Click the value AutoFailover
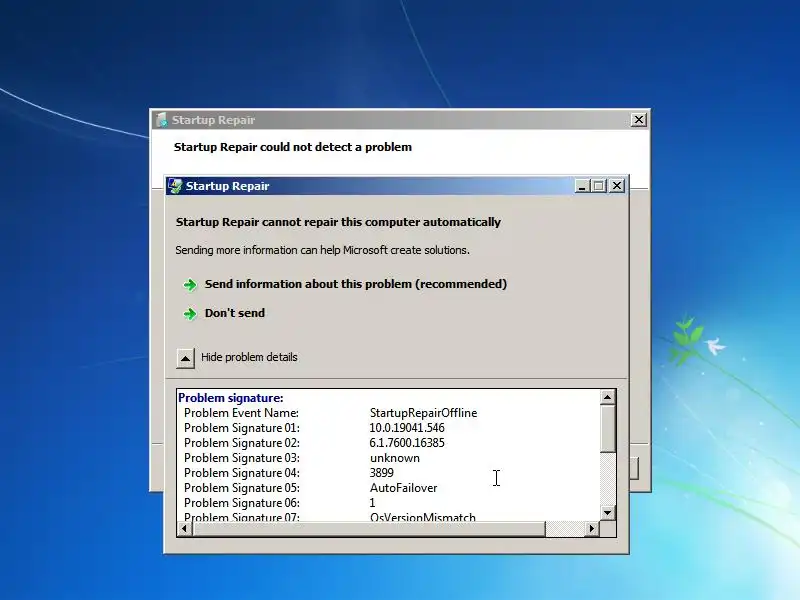Image resolution: width=800 pixels, height=600 pixels. [x=404, y=488]
